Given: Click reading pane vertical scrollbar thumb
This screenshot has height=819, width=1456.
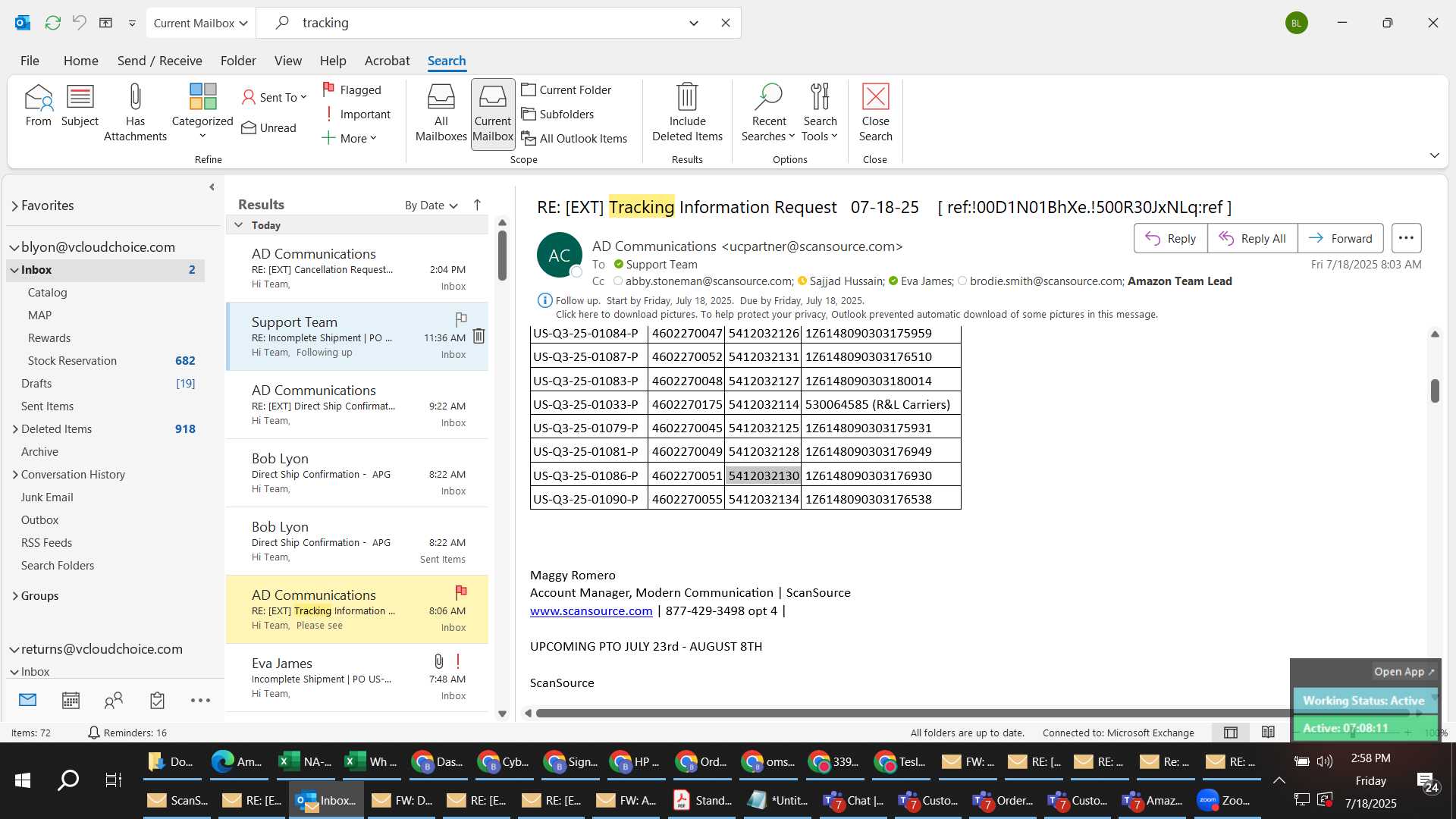Looking at the screenshot, I should tap(1435, 391).
